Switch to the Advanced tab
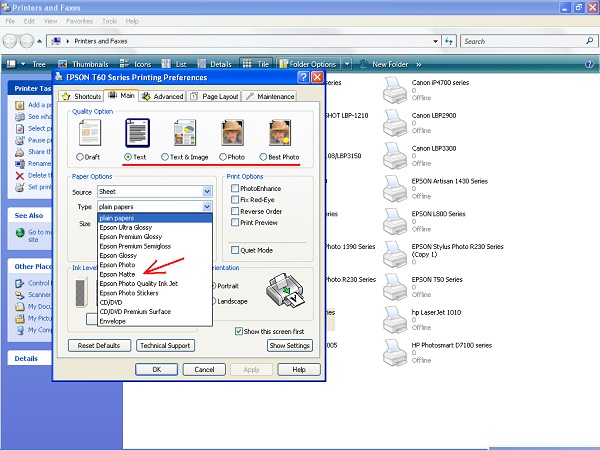This screenshot has height=450, width=600. coord(163,96)
